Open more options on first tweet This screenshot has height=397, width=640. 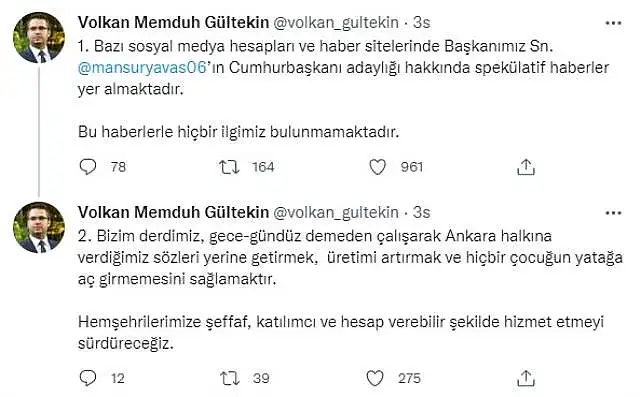point(613,23)
